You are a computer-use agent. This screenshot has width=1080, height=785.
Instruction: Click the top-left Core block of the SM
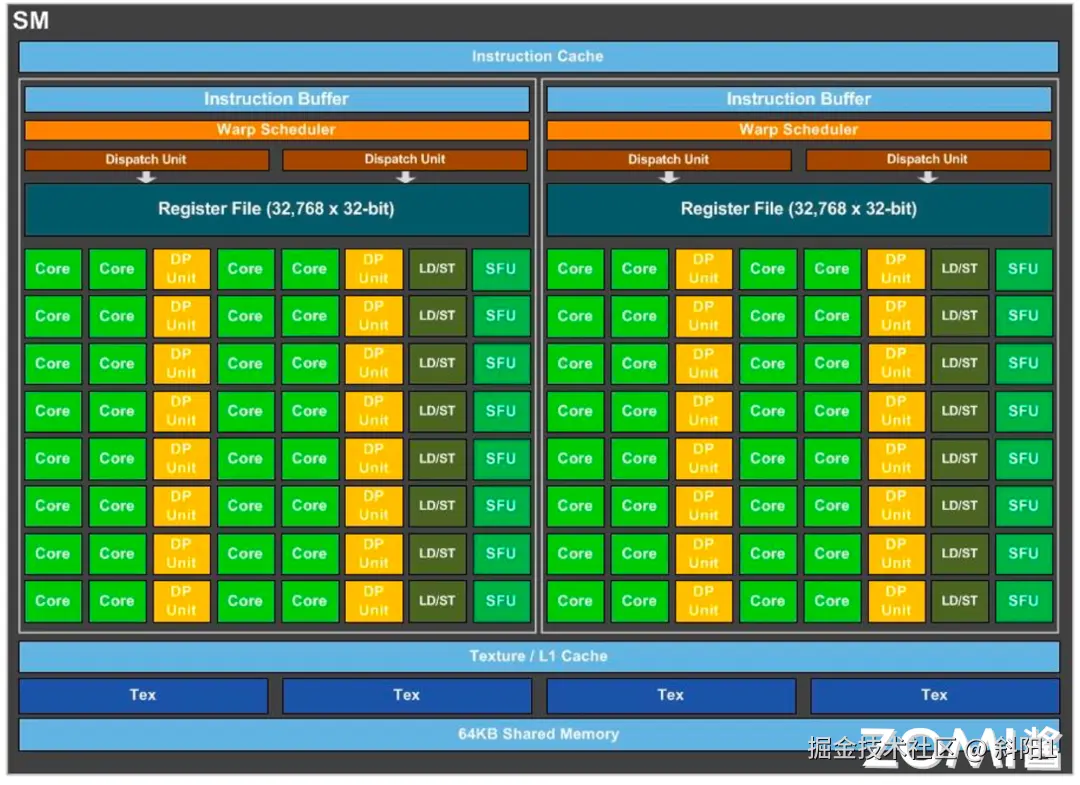[53, 269]
